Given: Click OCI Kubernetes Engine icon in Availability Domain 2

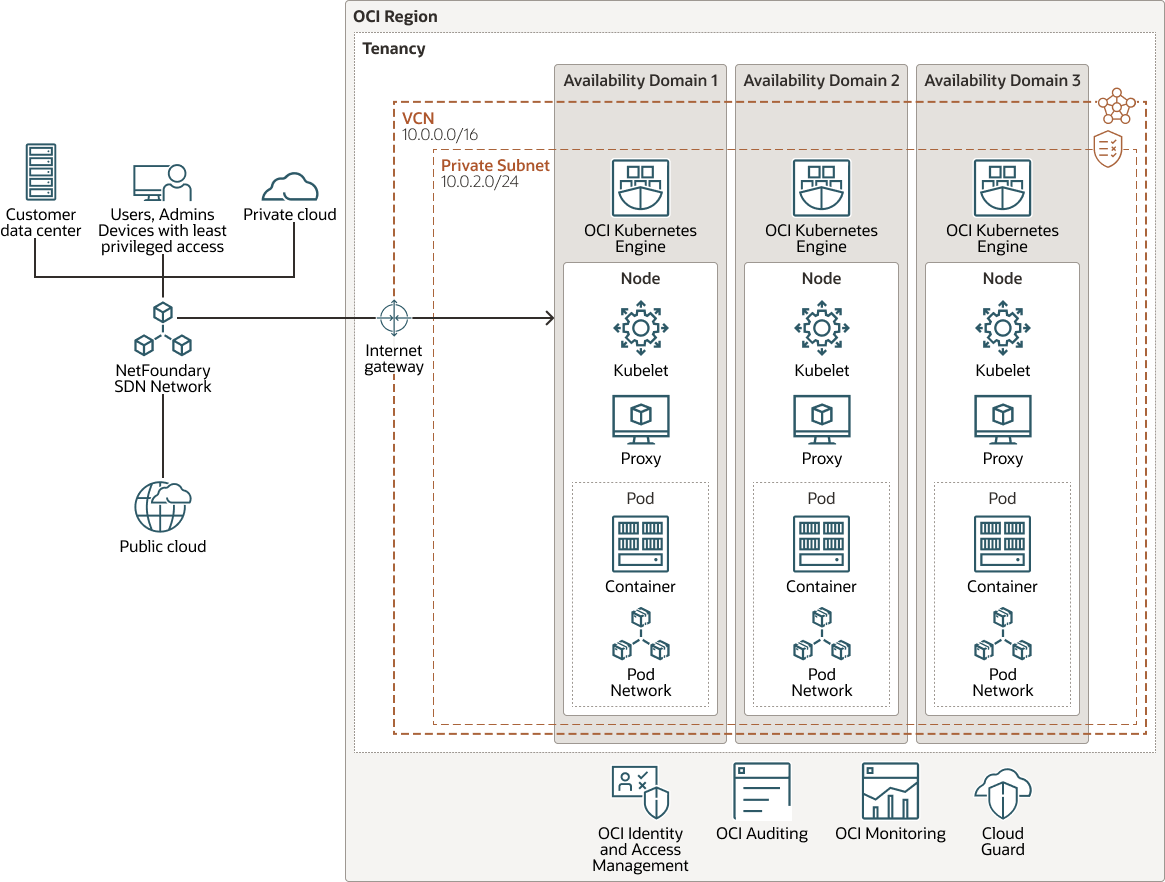Looking at the screenshot, I should (821, 188).
